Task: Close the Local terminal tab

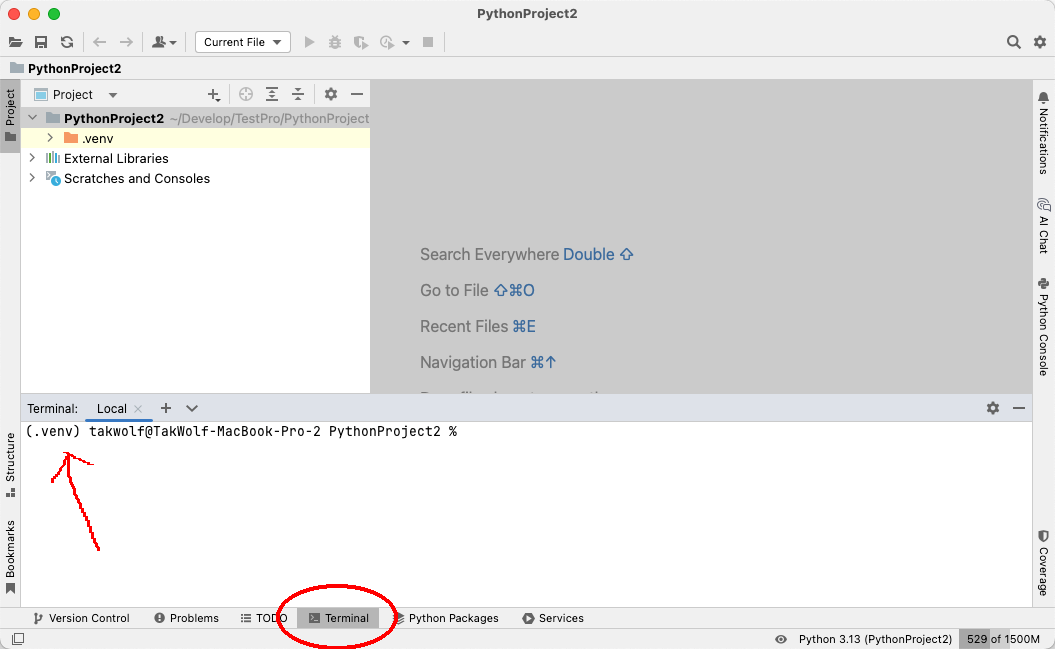Action: click(x=138, y=409)
